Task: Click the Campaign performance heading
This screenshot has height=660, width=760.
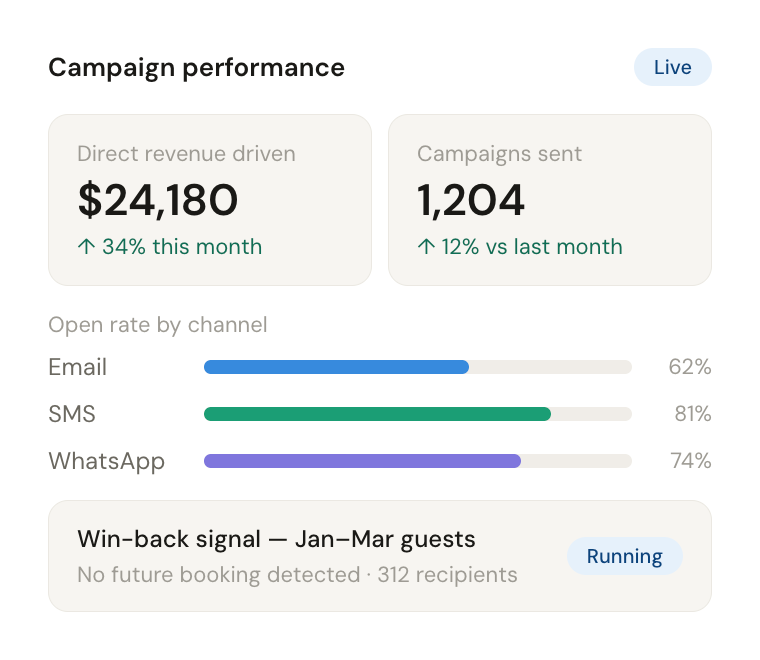Action: 197,67
